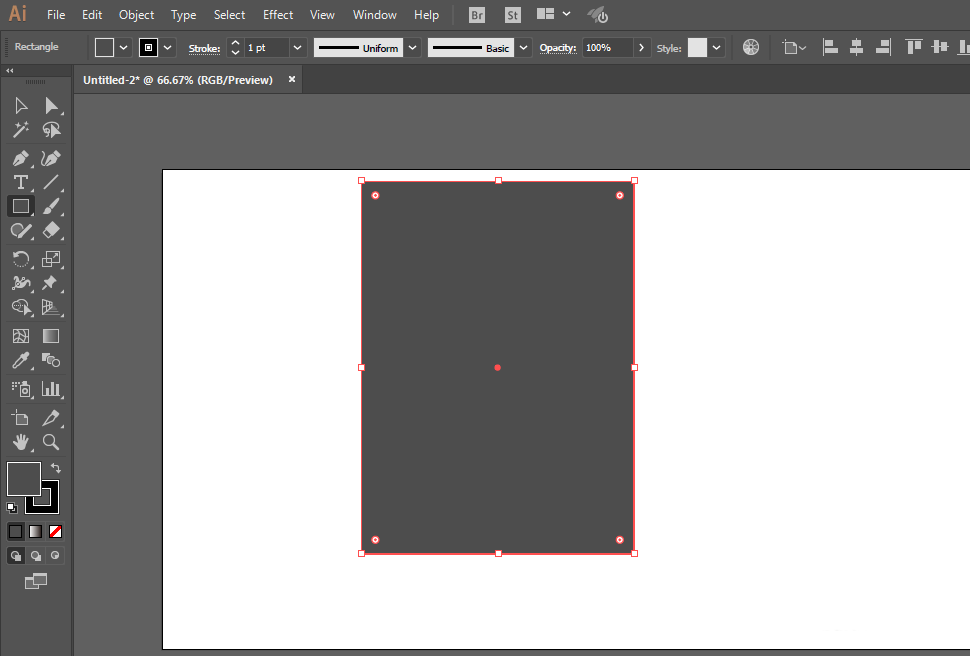The height and width of the screenshot is (656, 970).
Task: Apply solid Color mode button
Action: point(15,532)
